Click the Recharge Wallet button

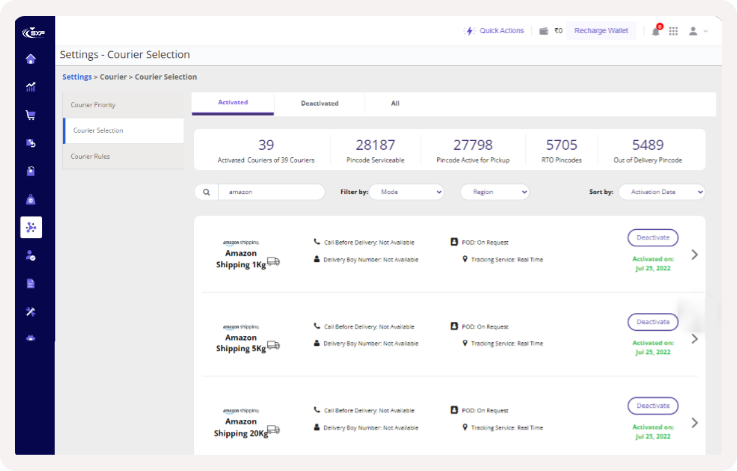coord(601,31)
